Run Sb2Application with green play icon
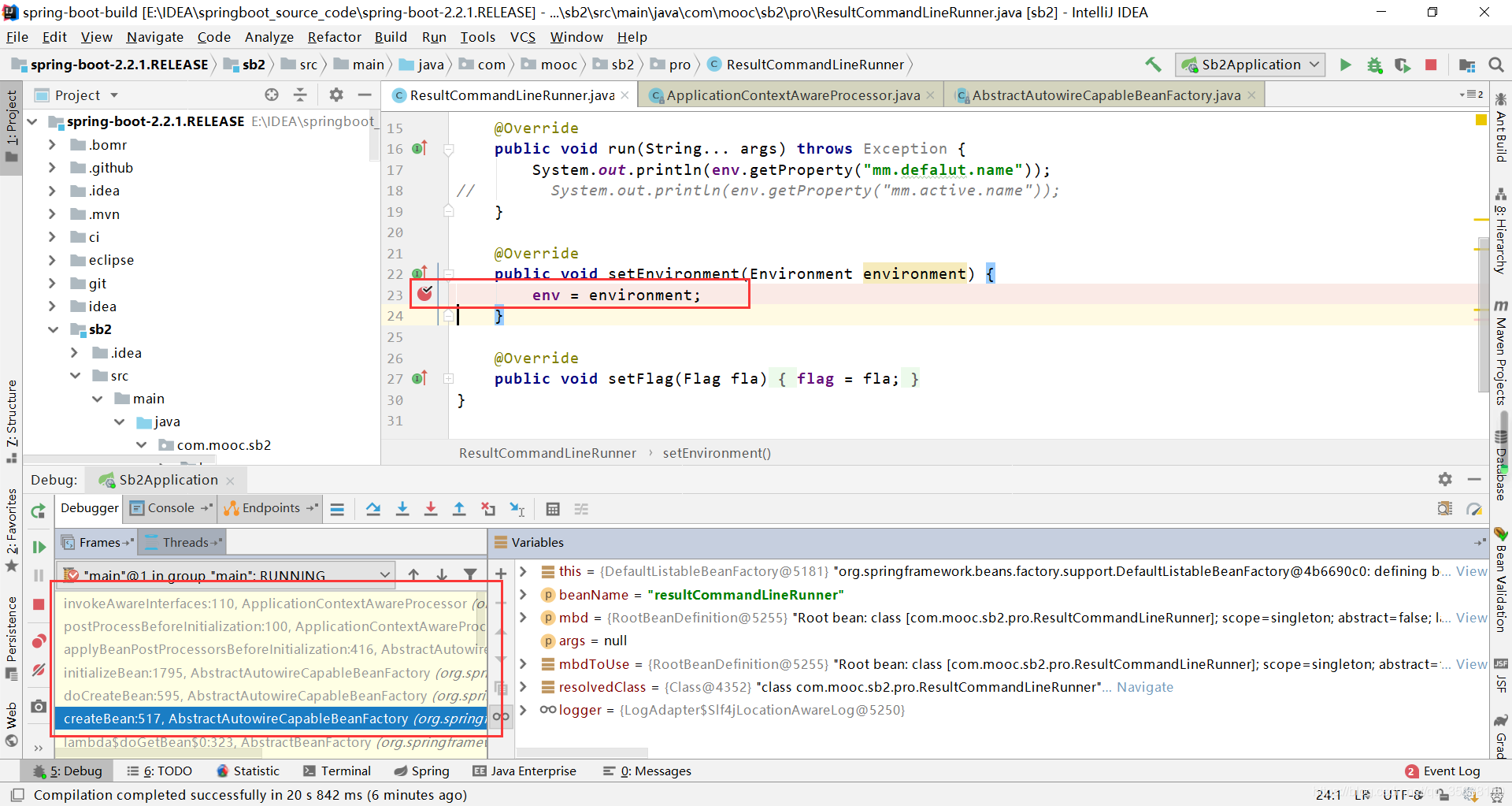The image size is (1512, 806). point(1346,65)
